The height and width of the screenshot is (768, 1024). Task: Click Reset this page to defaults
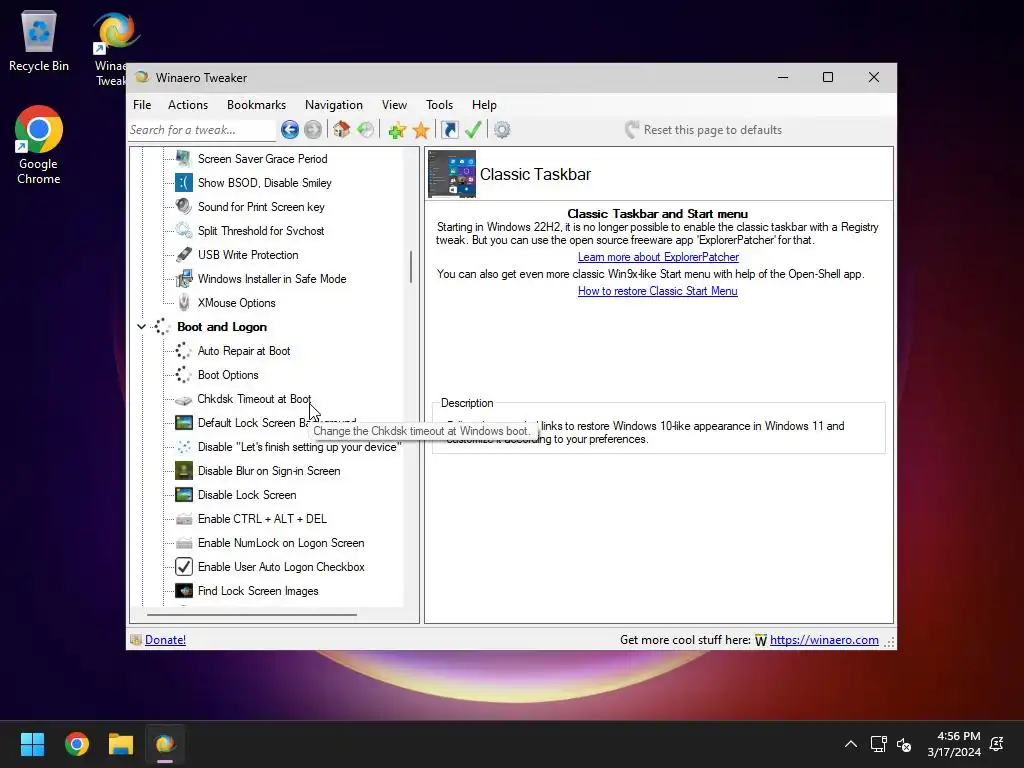[703, 130]
